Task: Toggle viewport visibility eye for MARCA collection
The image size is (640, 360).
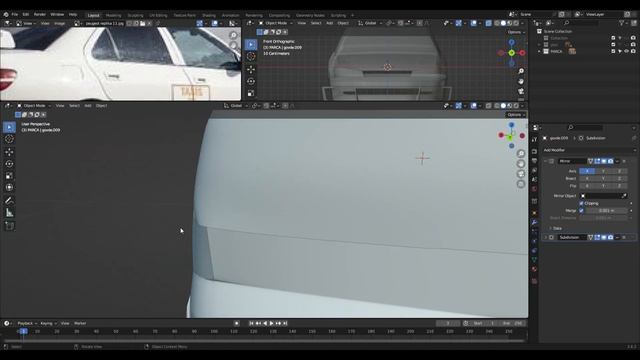Action: coord(627,51)
